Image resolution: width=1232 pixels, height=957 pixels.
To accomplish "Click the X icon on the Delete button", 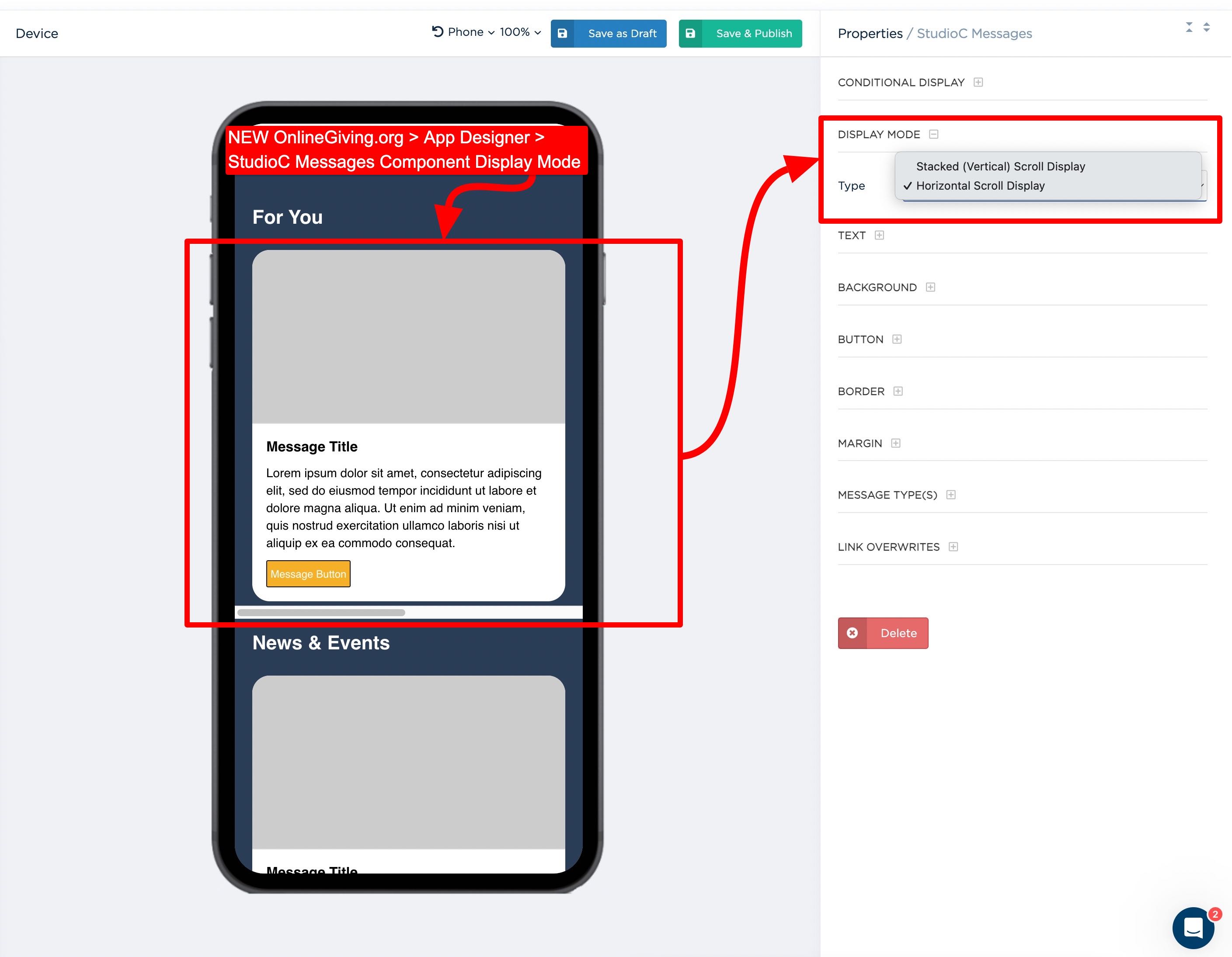I will tap(853, 633).
